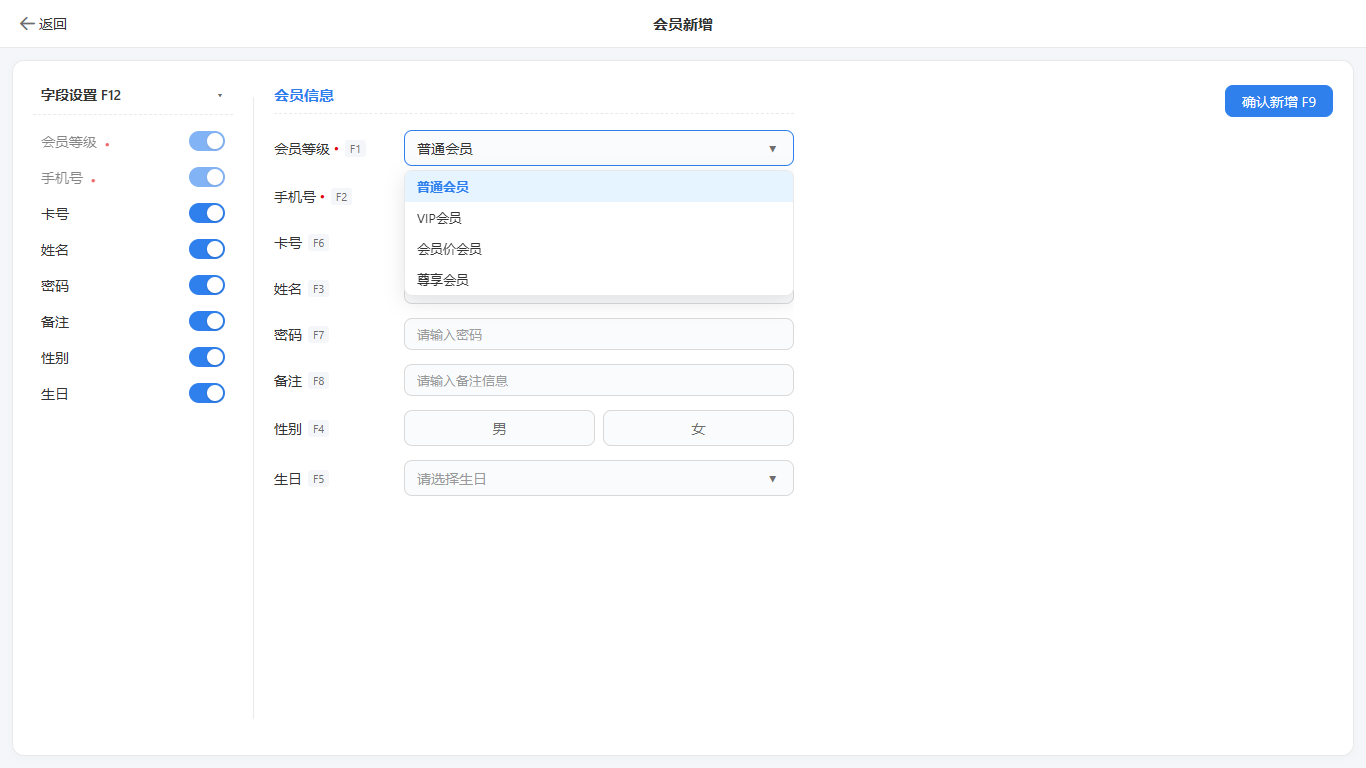Focus the 请输入密码 password field
The image size is (1366, 768).
click(x=599, y=334)
